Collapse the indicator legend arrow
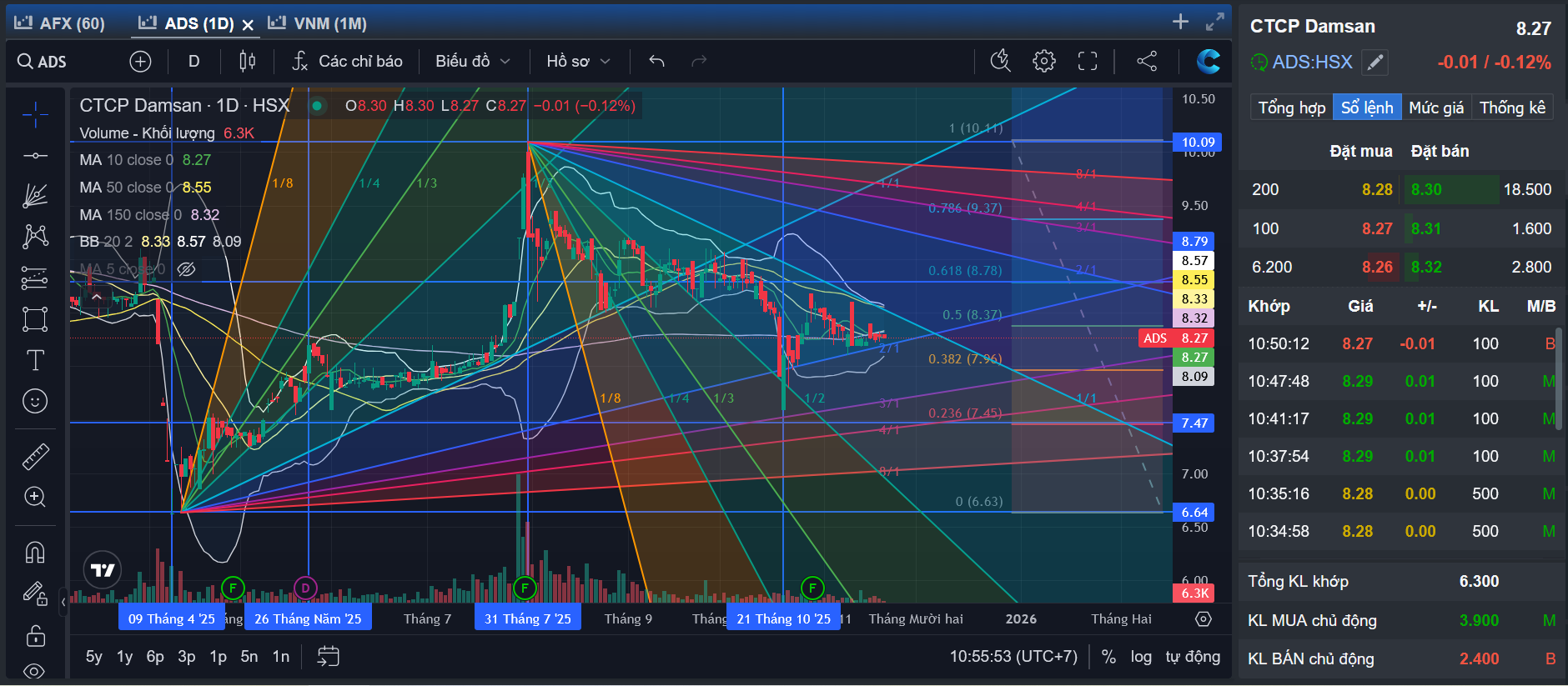The height and width of the screenshot is (686, 1568). click(x=97, y=297)
